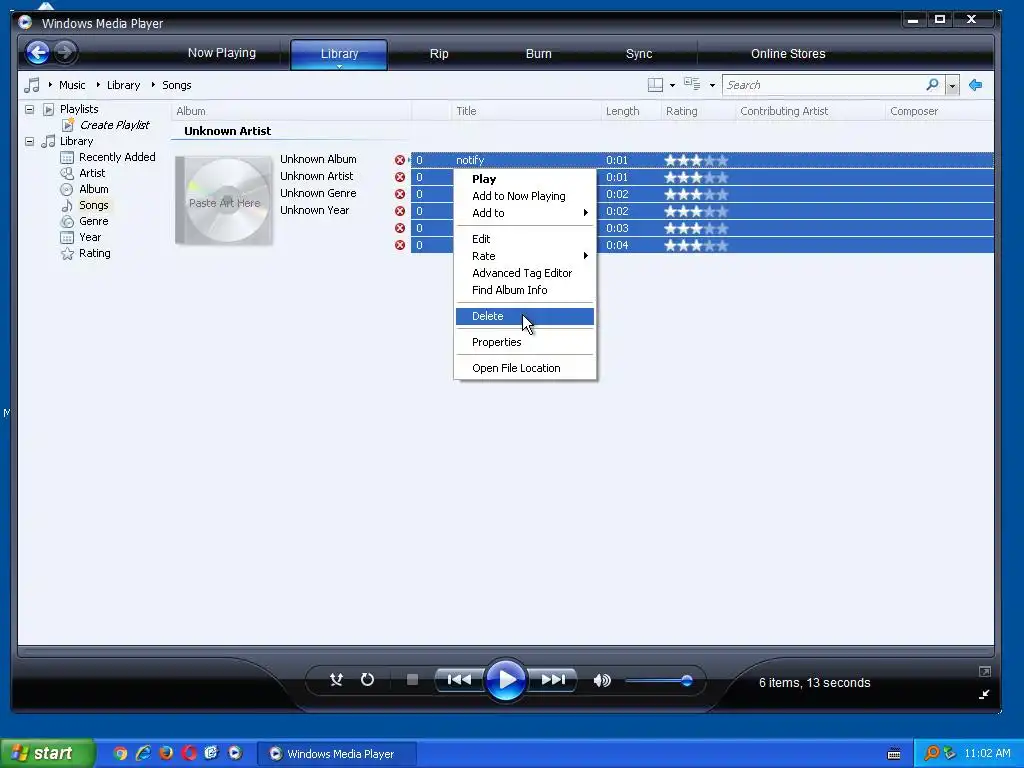Click in the Search input field
The height and width of the screenshot is (768, 1024).
823,85
